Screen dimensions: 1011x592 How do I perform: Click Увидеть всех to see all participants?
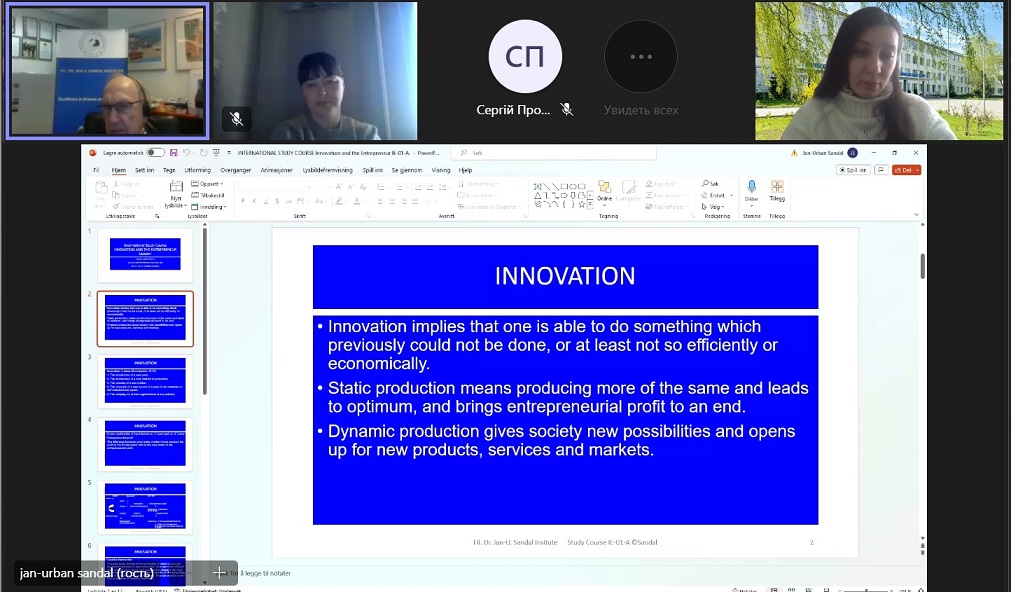point(641,110)
